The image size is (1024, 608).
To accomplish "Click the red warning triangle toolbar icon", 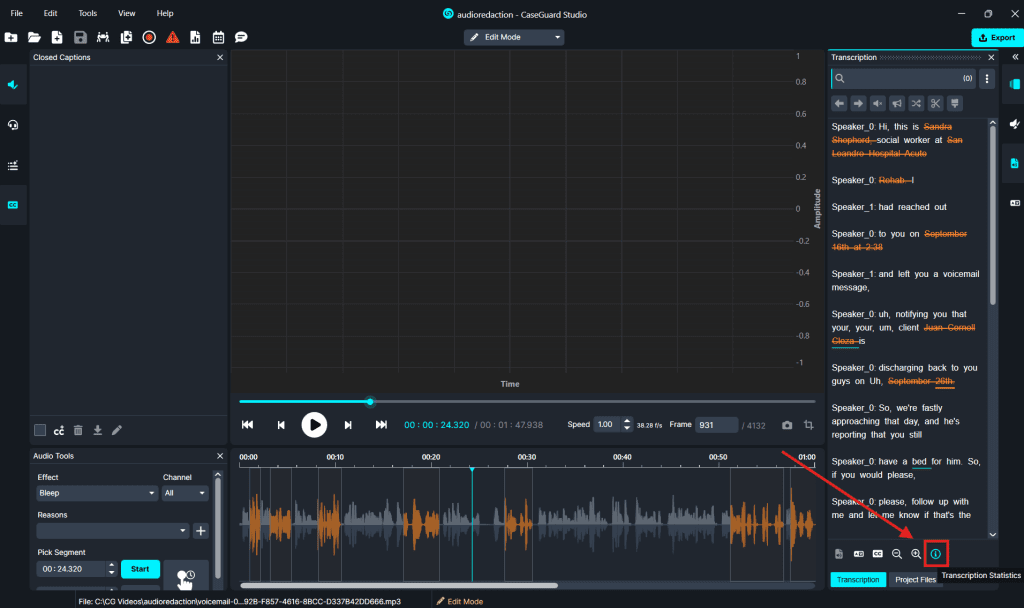I will coord(172,37).
